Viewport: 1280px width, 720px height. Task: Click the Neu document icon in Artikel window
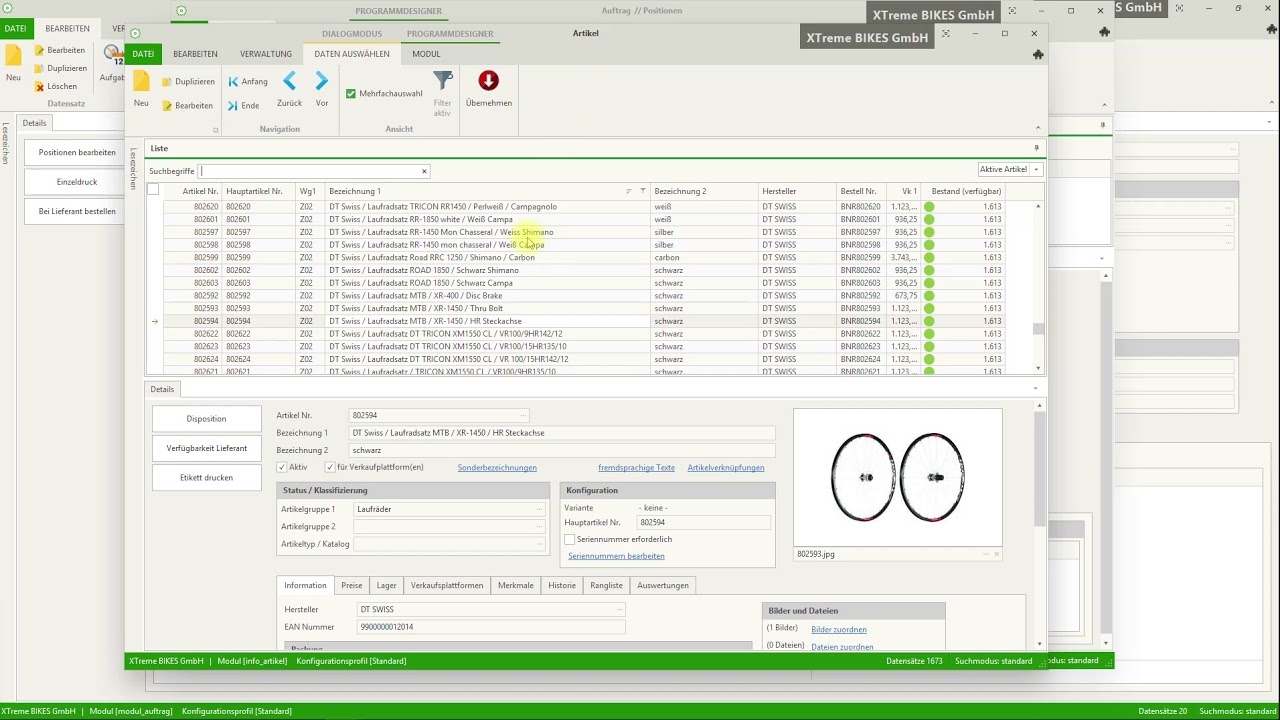click(141, 82)
